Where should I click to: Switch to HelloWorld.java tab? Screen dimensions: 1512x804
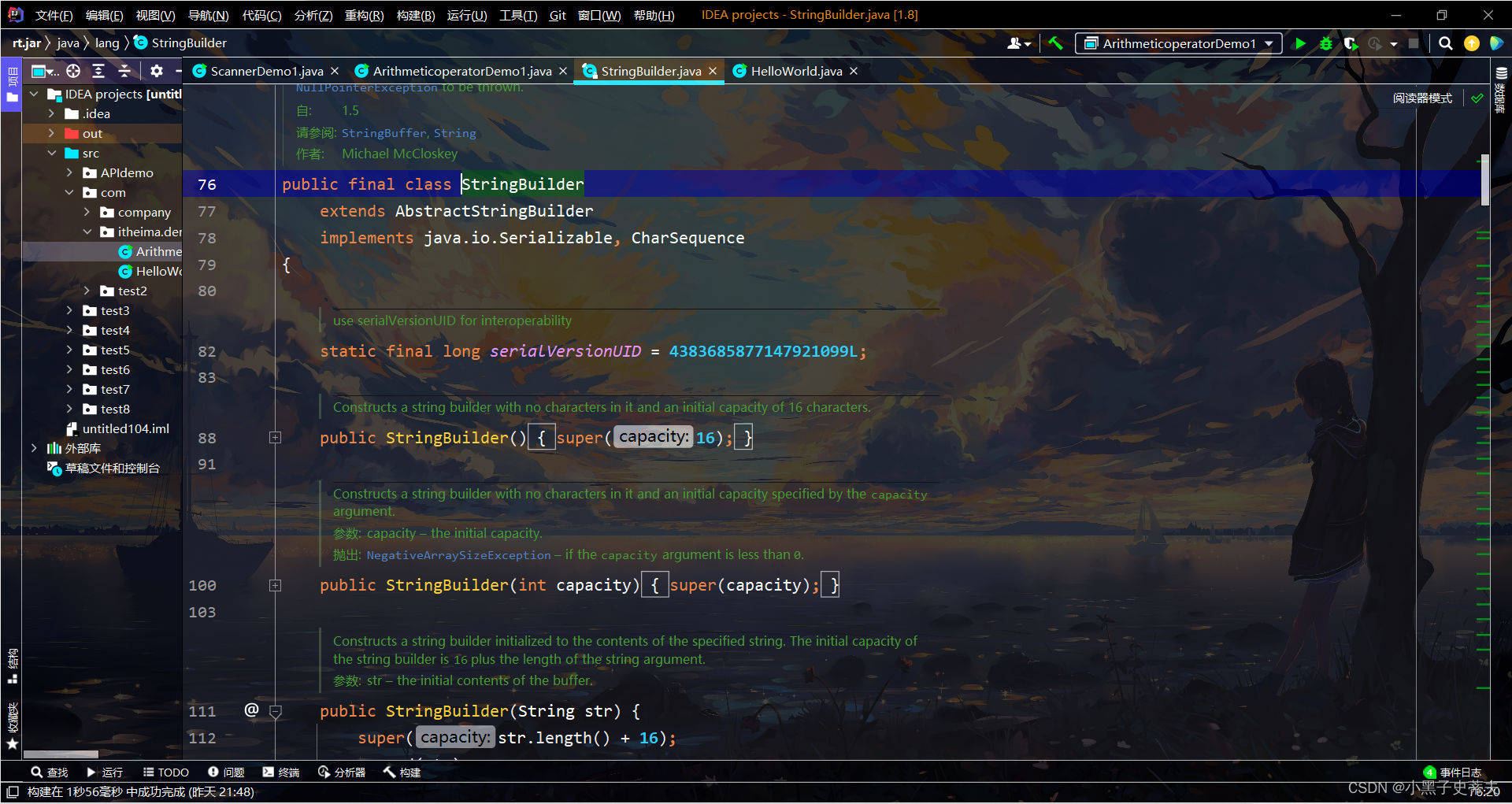coord(796,71)
